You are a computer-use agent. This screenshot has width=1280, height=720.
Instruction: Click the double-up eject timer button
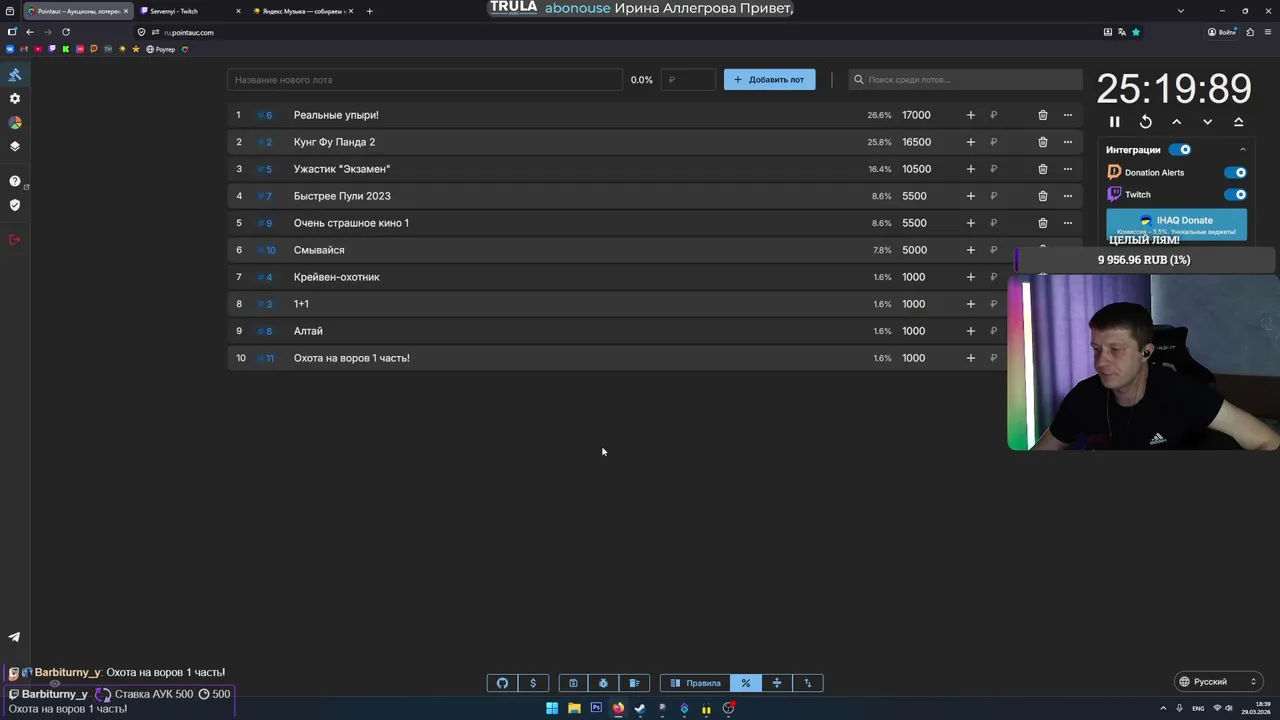(x=1238, y=122)
